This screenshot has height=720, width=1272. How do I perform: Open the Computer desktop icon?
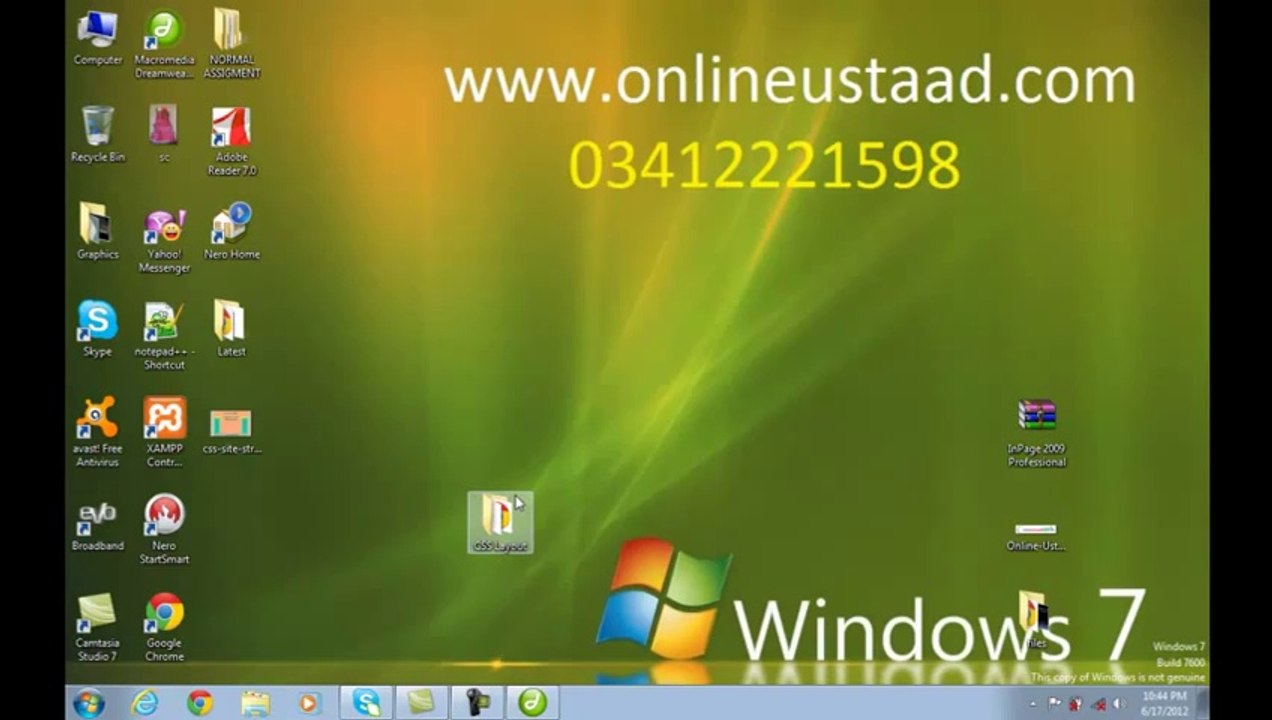[x=98, y=37]
